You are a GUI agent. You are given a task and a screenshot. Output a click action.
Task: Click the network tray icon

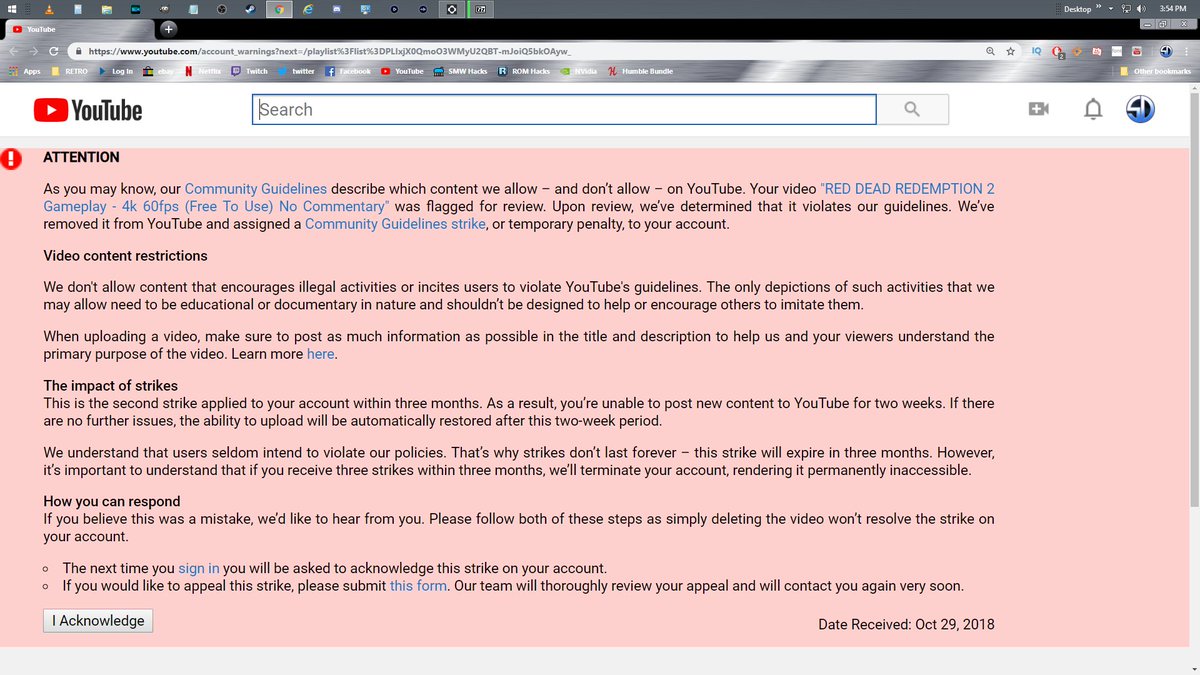coord(1126,9)
